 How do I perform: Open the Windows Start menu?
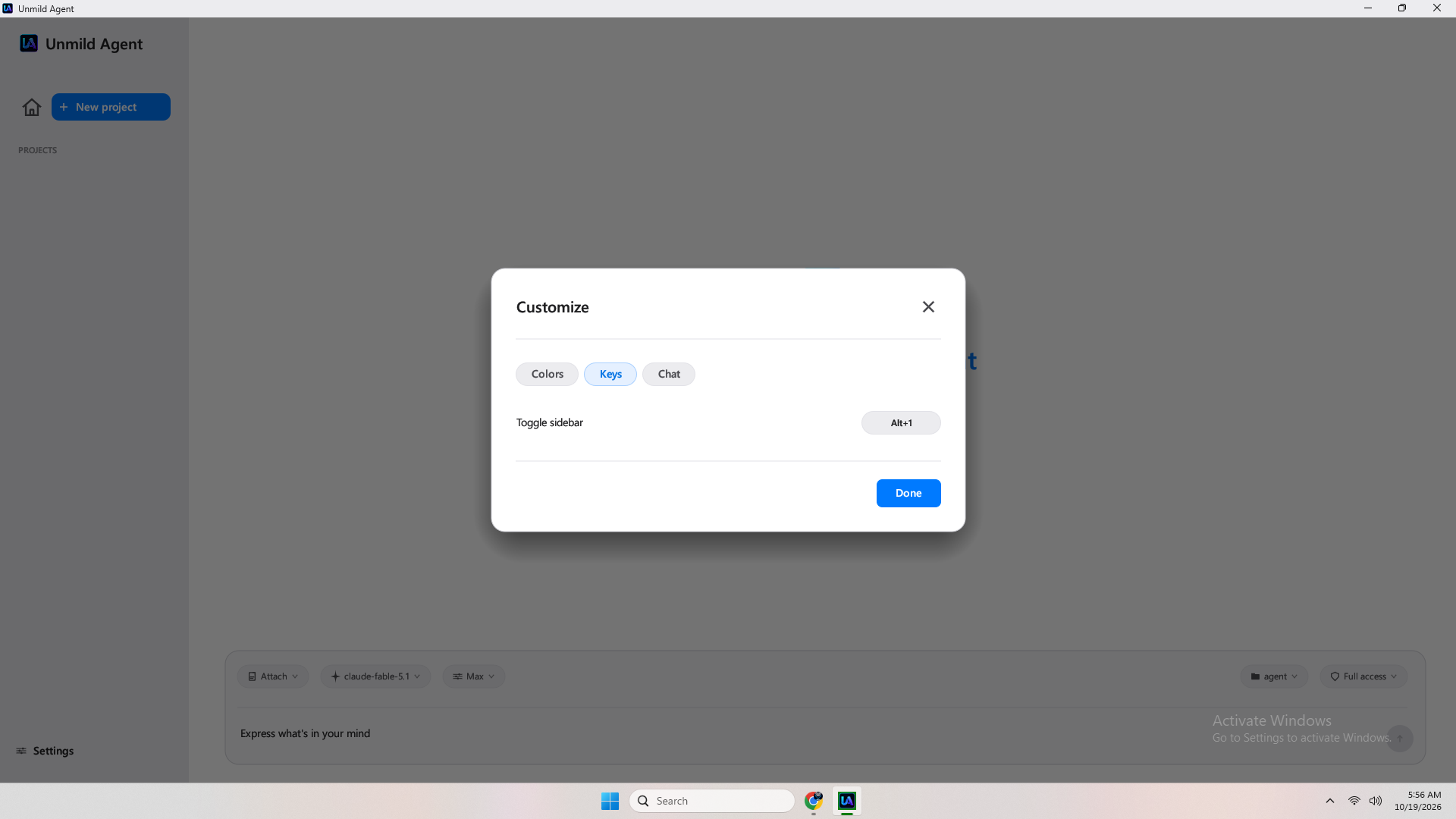pos(610,801)
